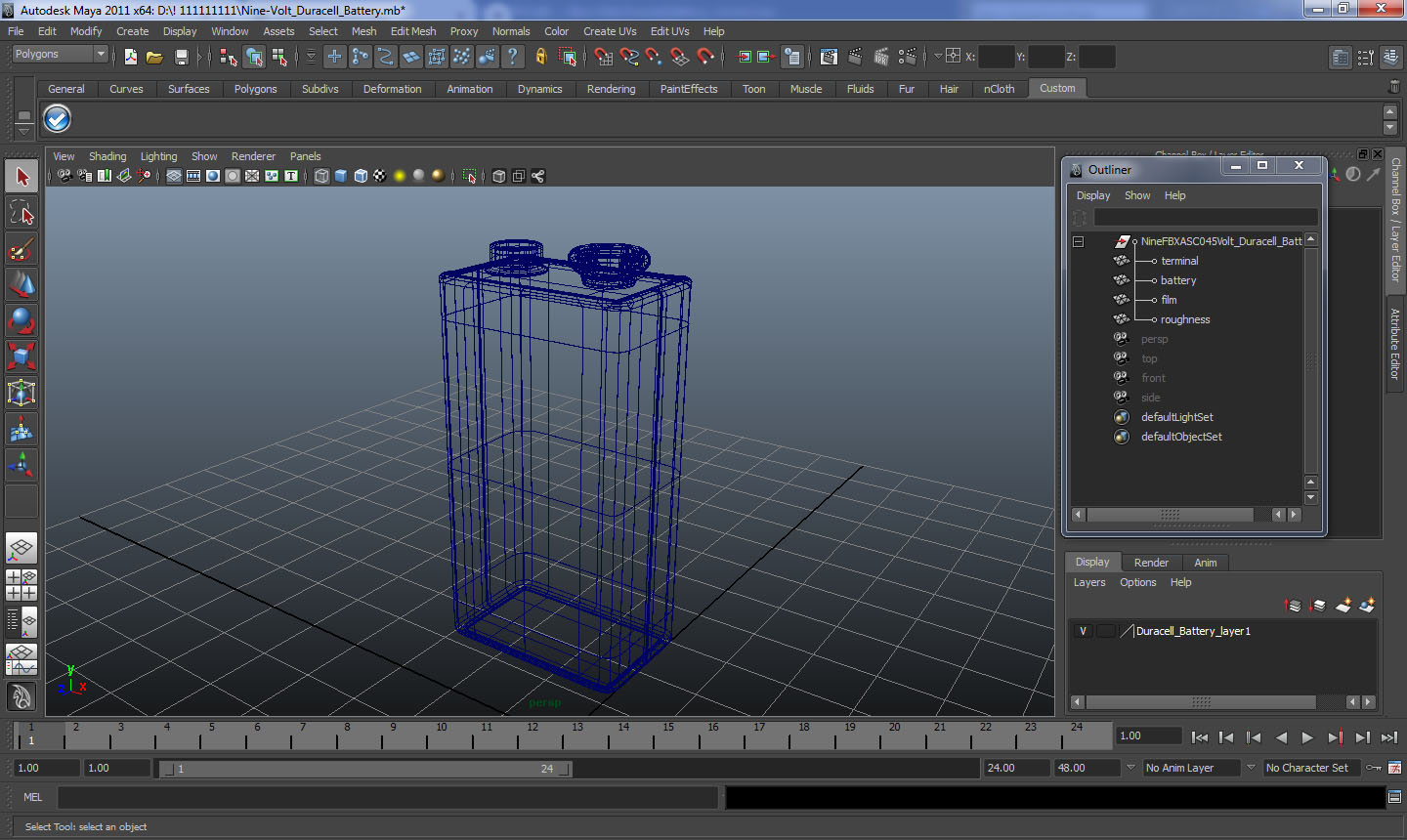Toggle the Tool Settings panel icon

coord(1365,58)
